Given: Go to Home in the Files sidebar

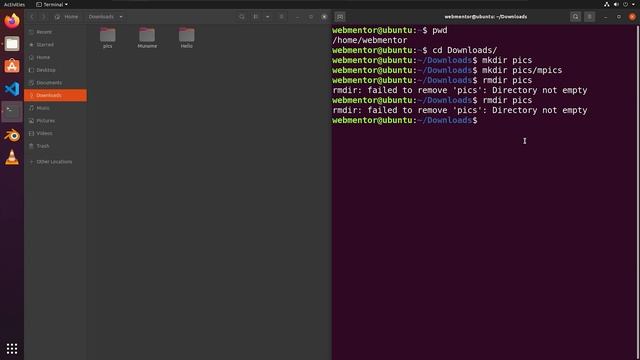Looking at the screenshot, I should 56,57.
